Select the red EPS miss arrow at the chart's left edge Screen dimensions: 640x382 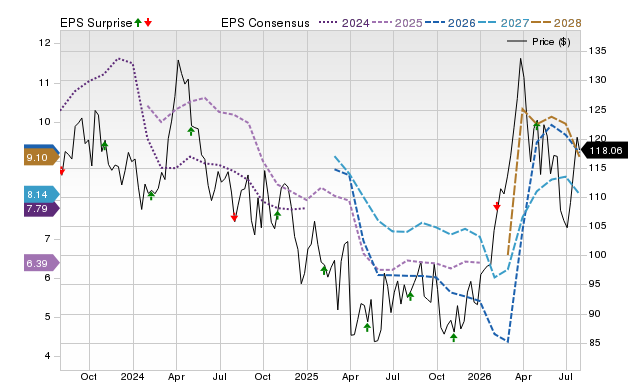pyautogui.click(x=62, y=171)
